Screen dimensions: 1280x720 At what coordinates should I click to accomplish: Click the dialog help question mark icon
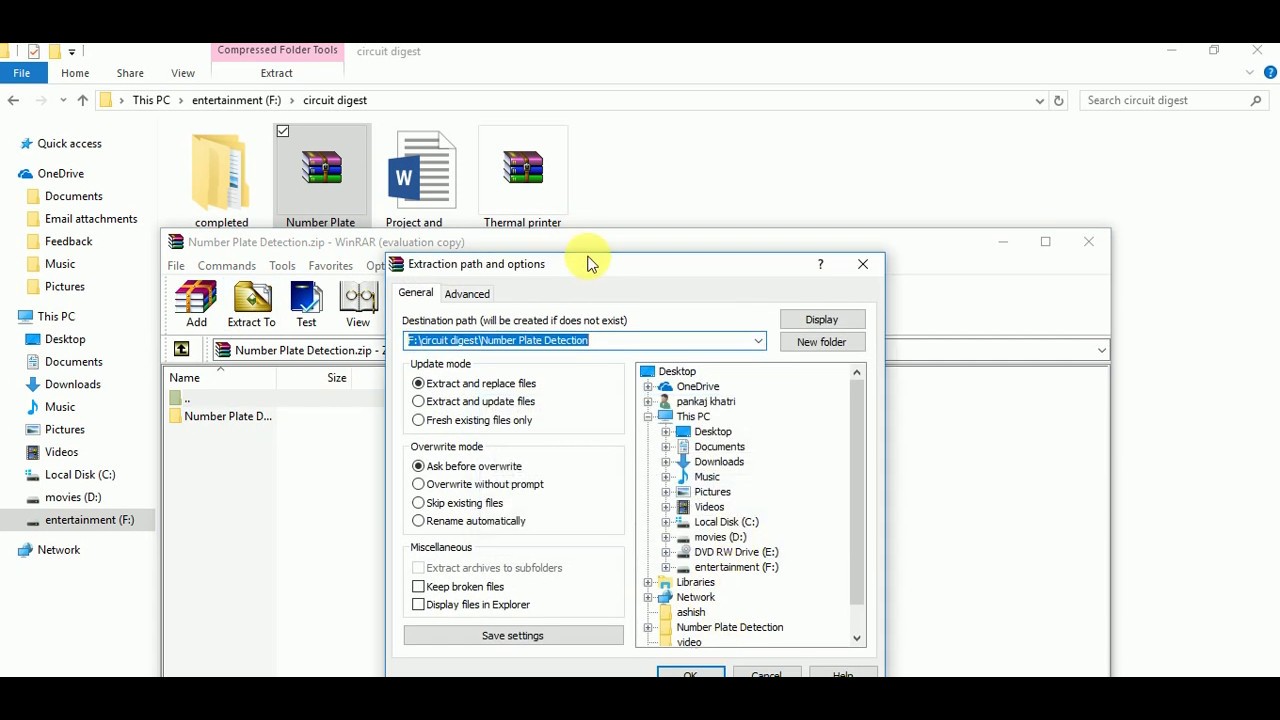[x=820, y=264]
